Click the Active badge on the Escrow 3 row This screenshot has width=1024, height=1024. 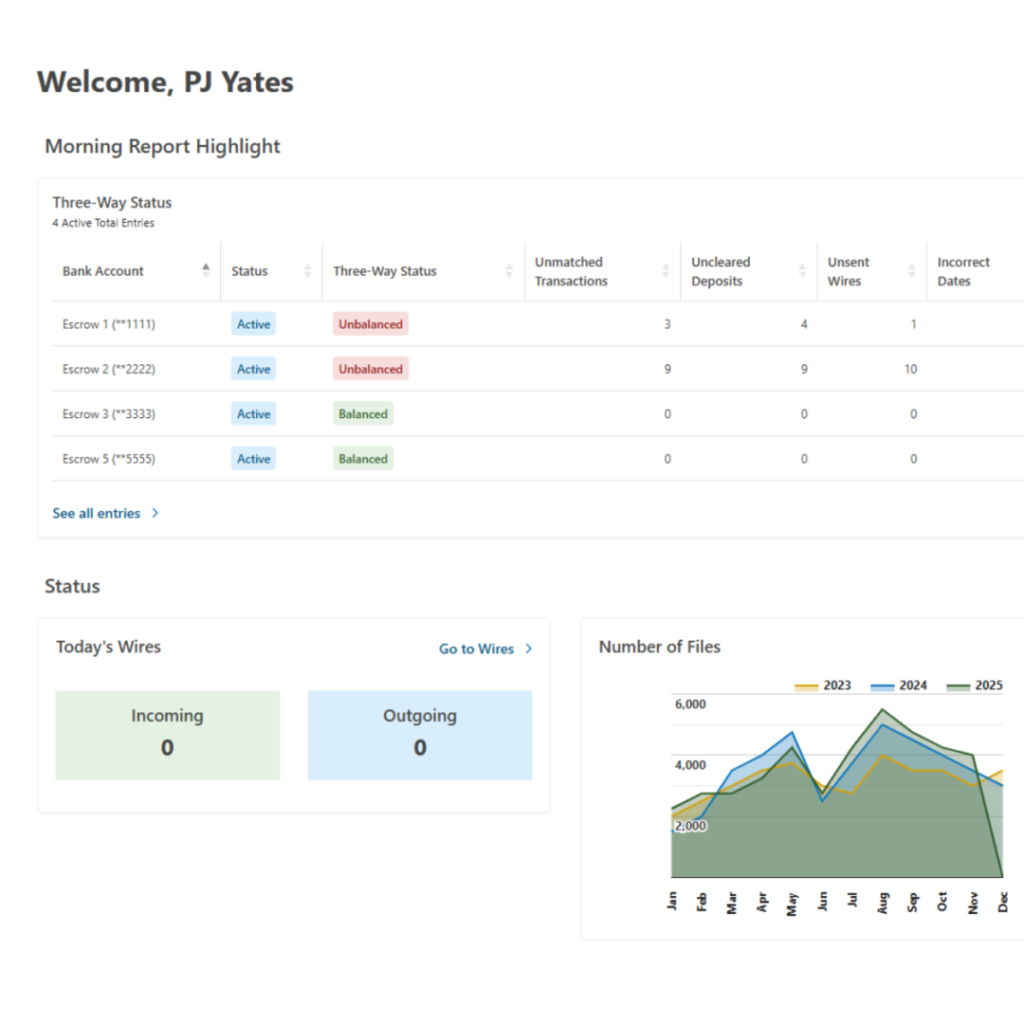point(253,413)
